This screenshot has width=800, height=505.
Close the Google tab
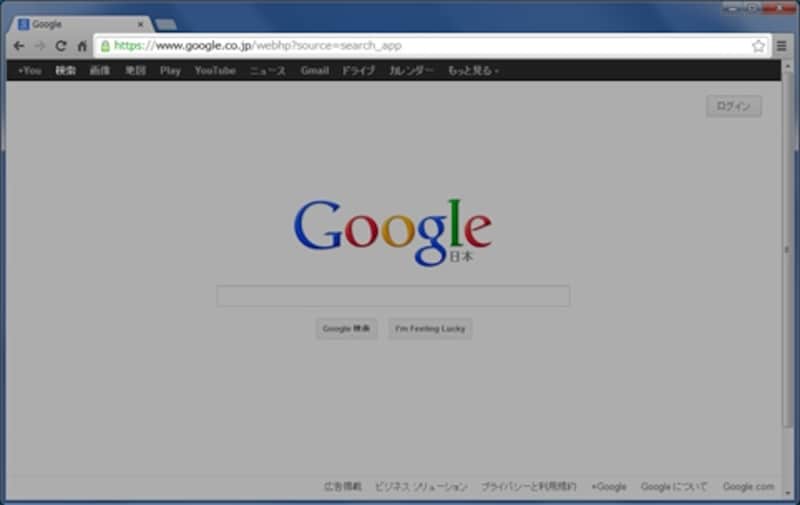coord(140,24)
